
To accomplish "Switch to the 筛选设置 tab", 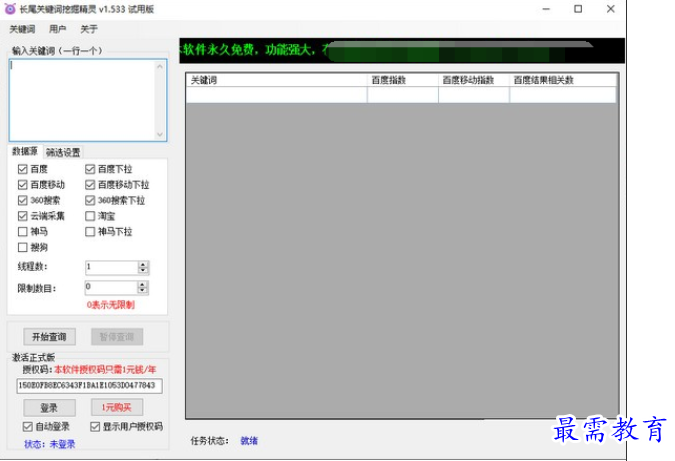I will [63, 152].
